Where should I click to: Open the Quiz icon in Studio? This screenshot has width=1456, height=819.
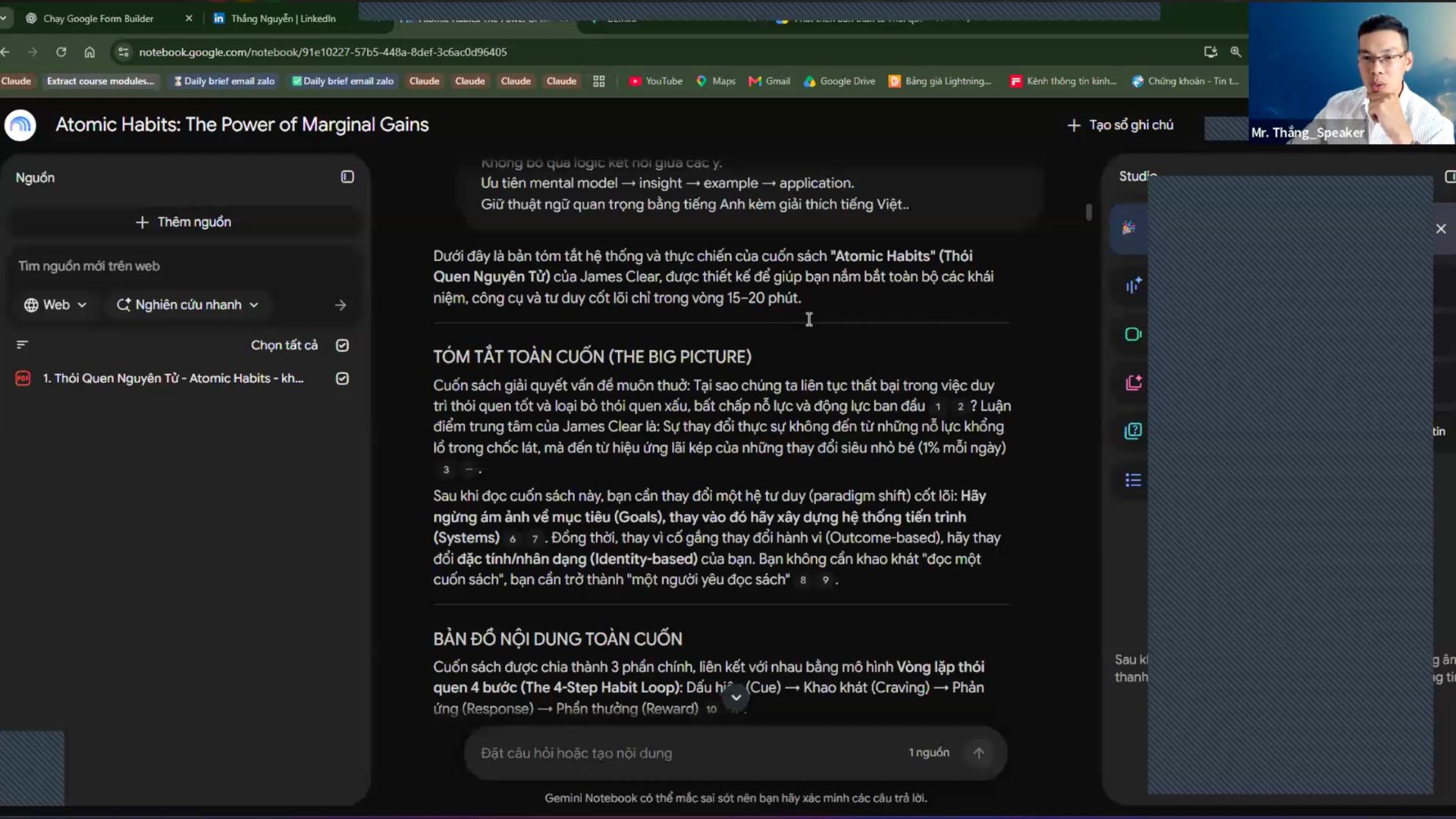pyautogui.click(x=1133, y=431)
